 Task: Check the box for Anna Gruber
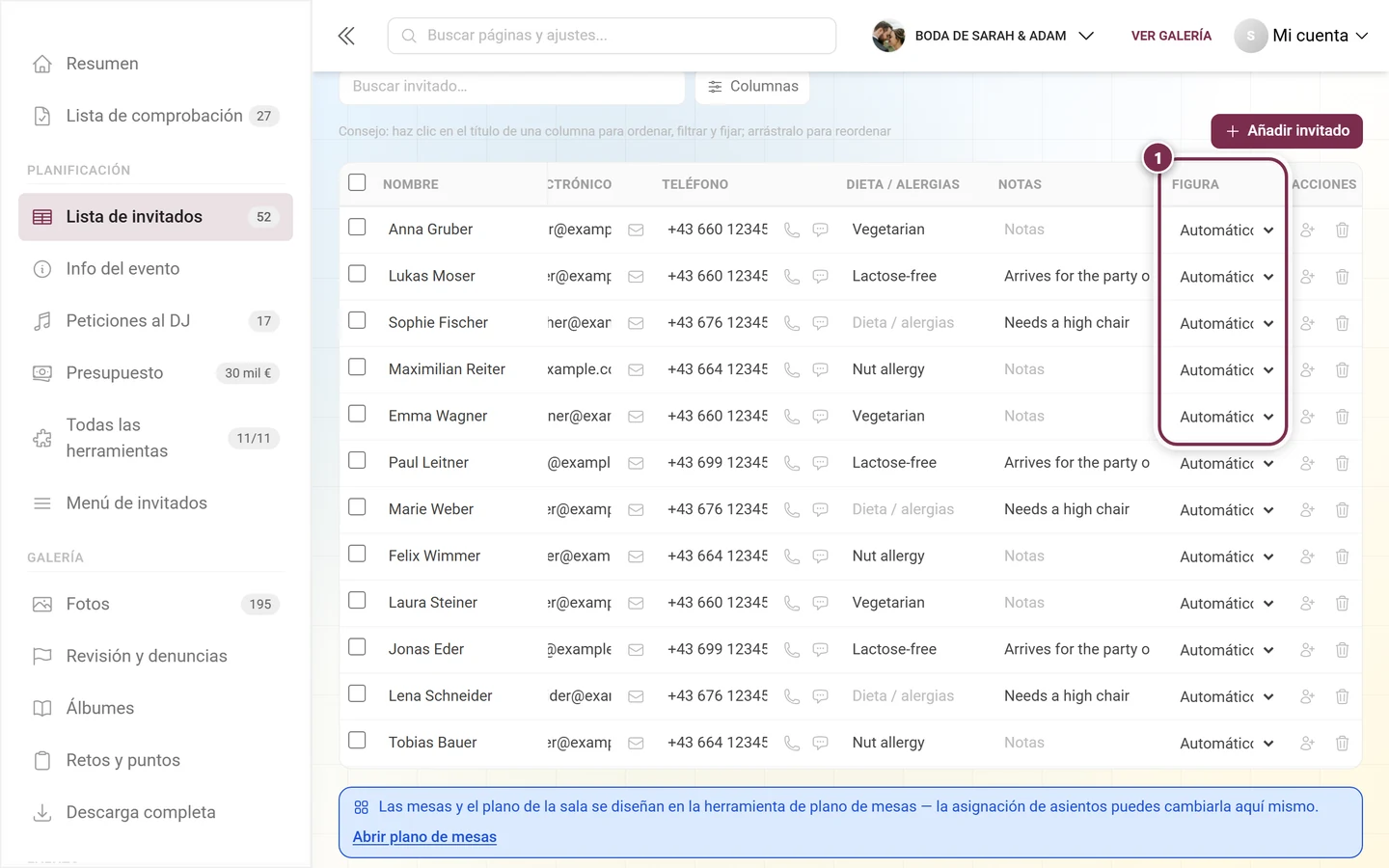(x=357, y=228)
